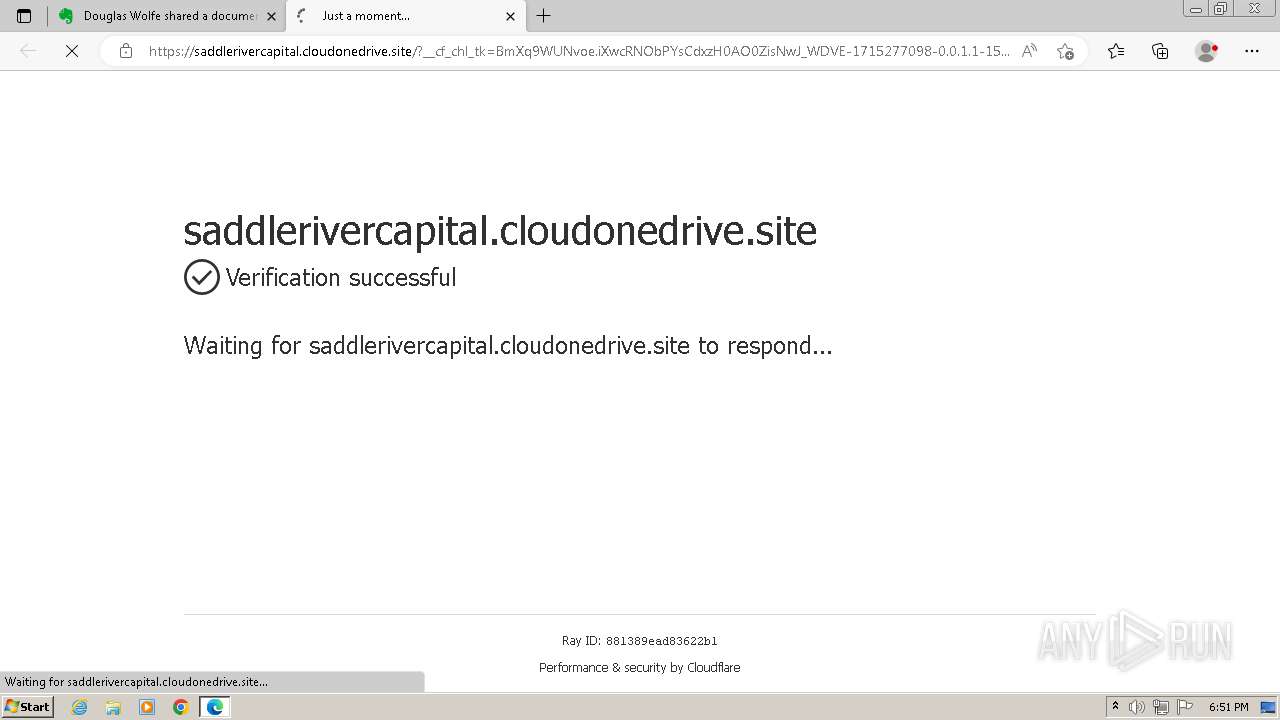Click the address bar URL

pyautogui.click(x=578, y=51)
